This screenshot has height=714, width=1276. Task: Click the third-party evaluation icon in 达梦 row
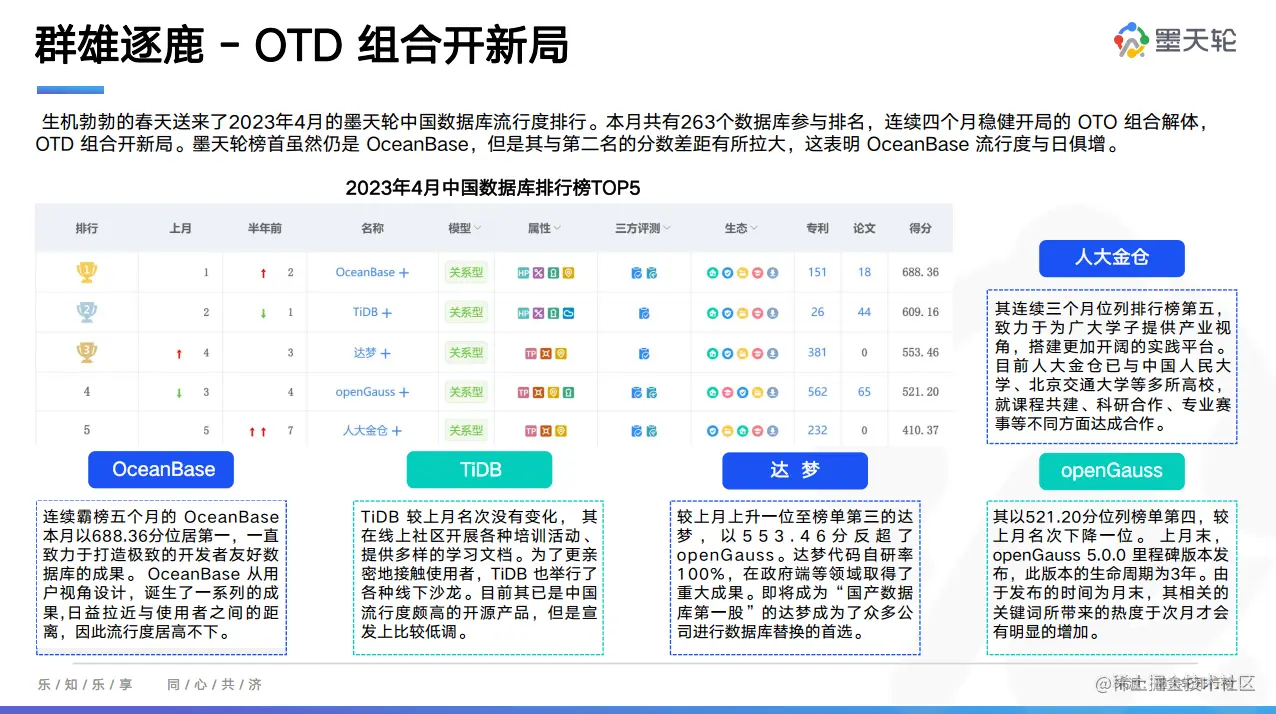pos(644,354)
